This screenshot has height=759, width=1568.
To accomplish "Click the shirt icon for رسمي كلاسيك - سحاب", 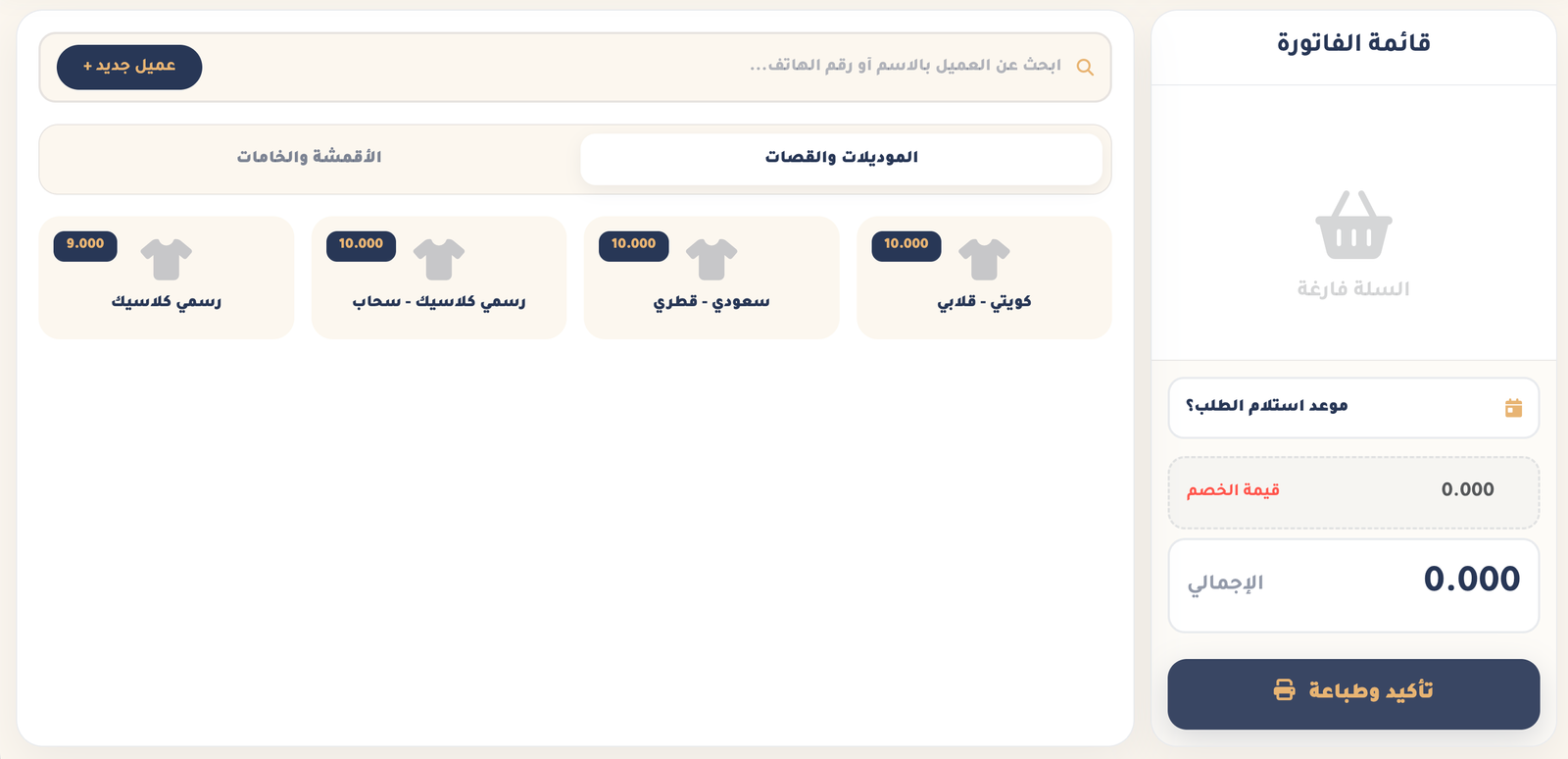I will pyautogui.click(x=439, y=259).
